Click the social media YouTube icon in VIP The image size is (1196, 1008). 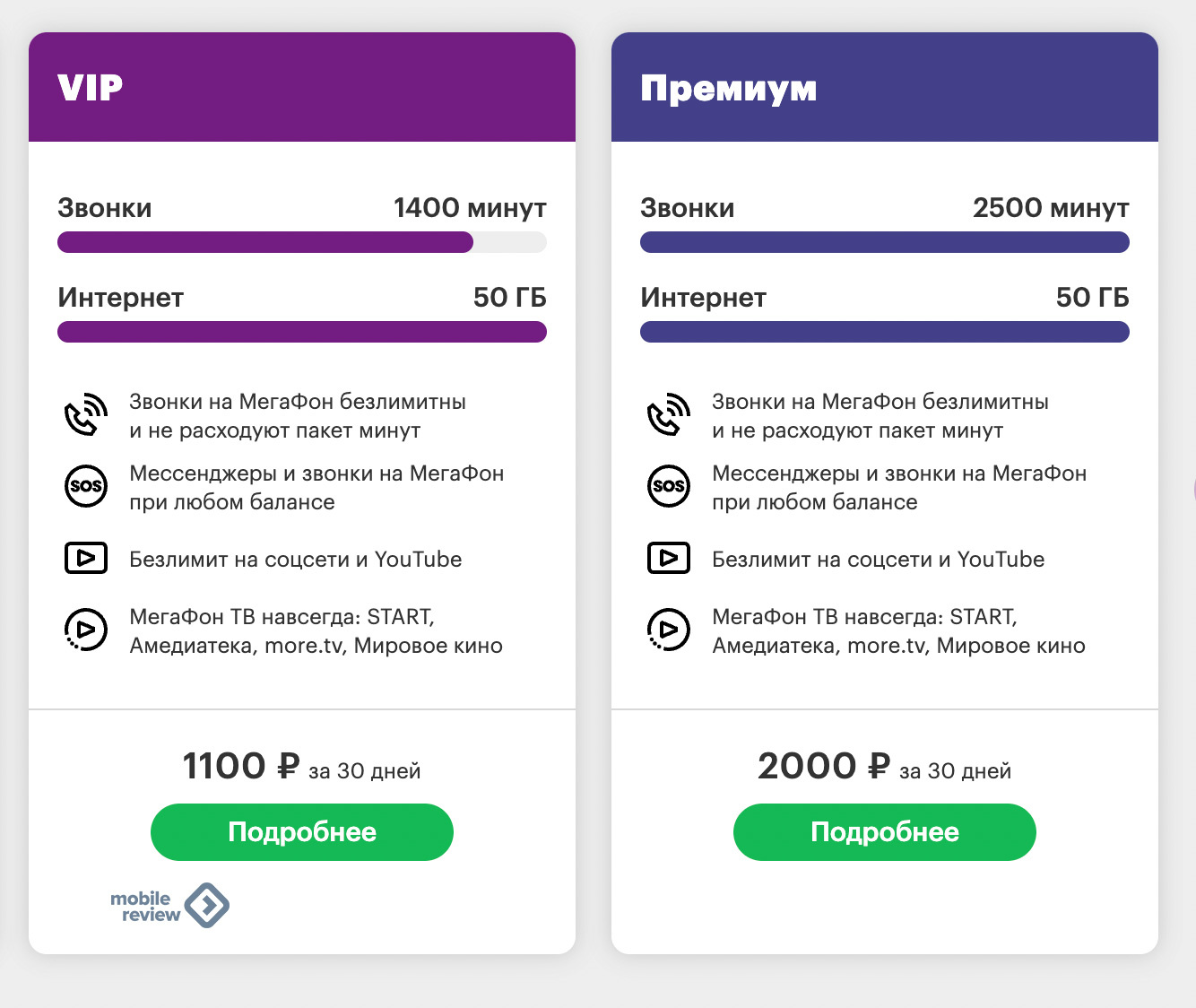click(x=85, y=558)
